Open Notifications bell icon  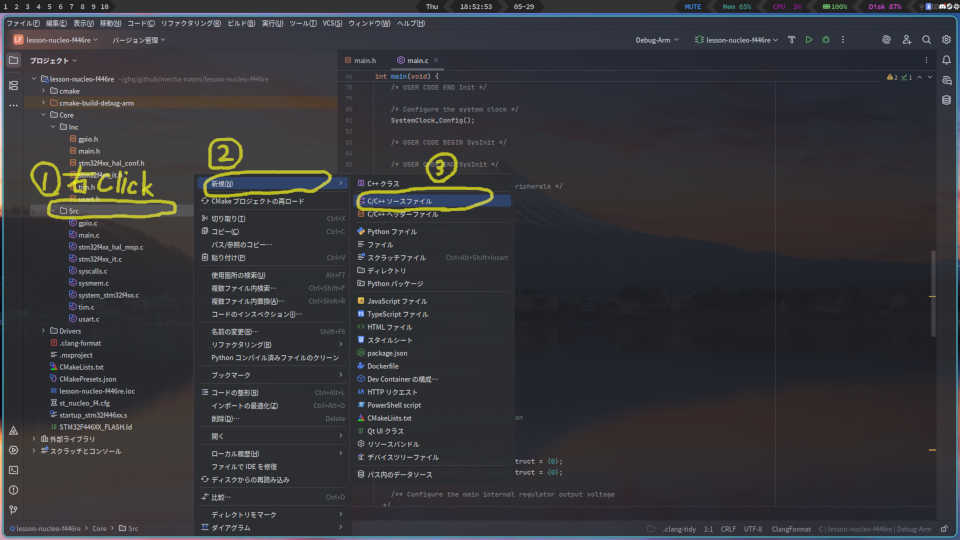947,60
